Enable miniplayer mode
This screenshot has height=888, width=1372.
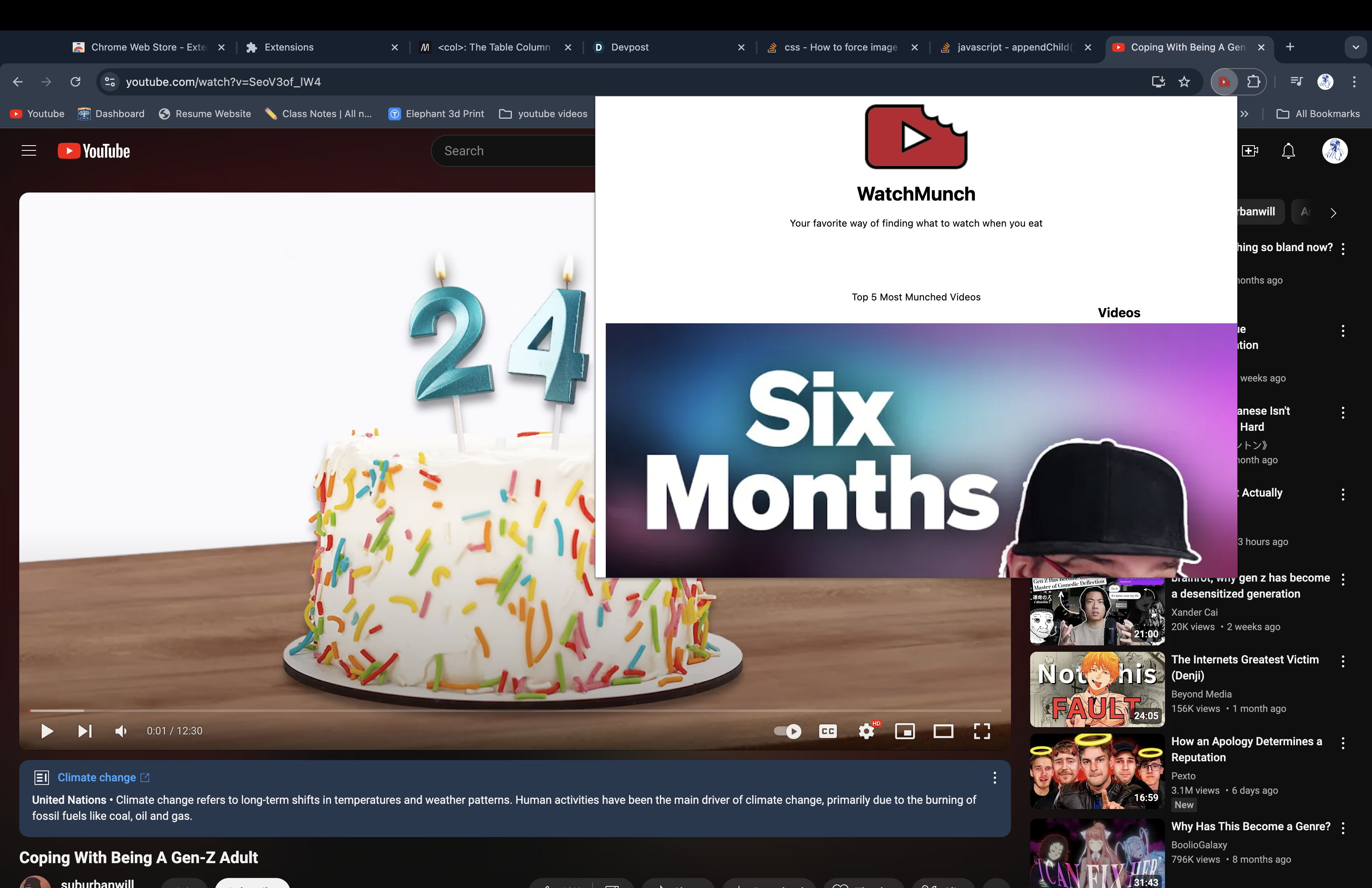point(905,731)
